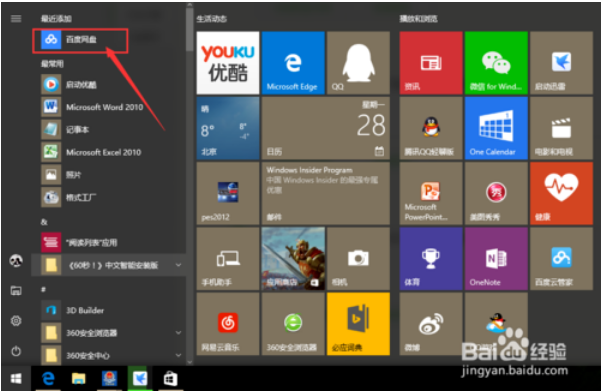Open the orange Health heart tile

pos(561,193)
